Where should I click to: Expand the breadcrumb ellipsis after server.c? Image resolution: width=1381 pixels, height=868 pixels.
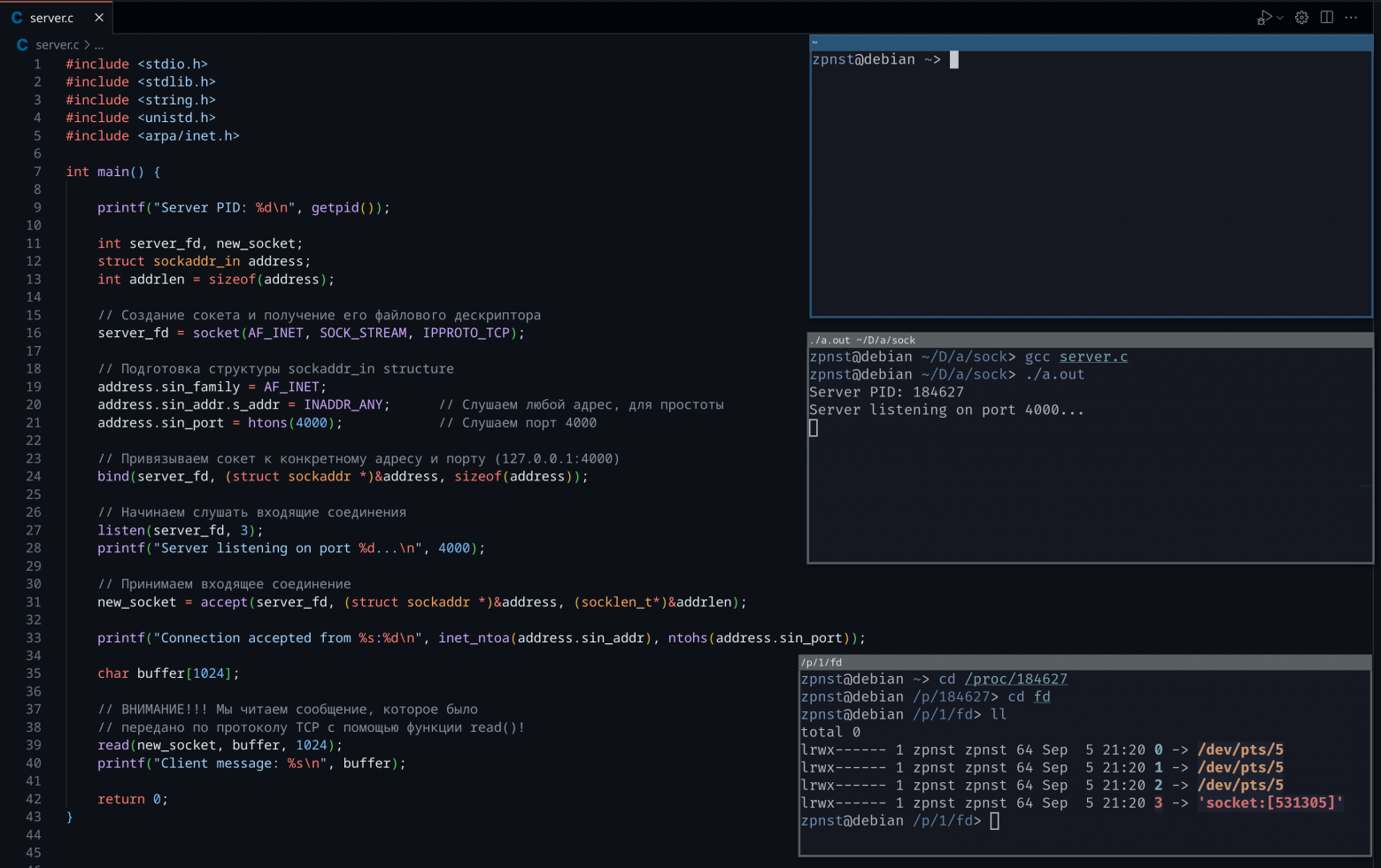(98, 44)
